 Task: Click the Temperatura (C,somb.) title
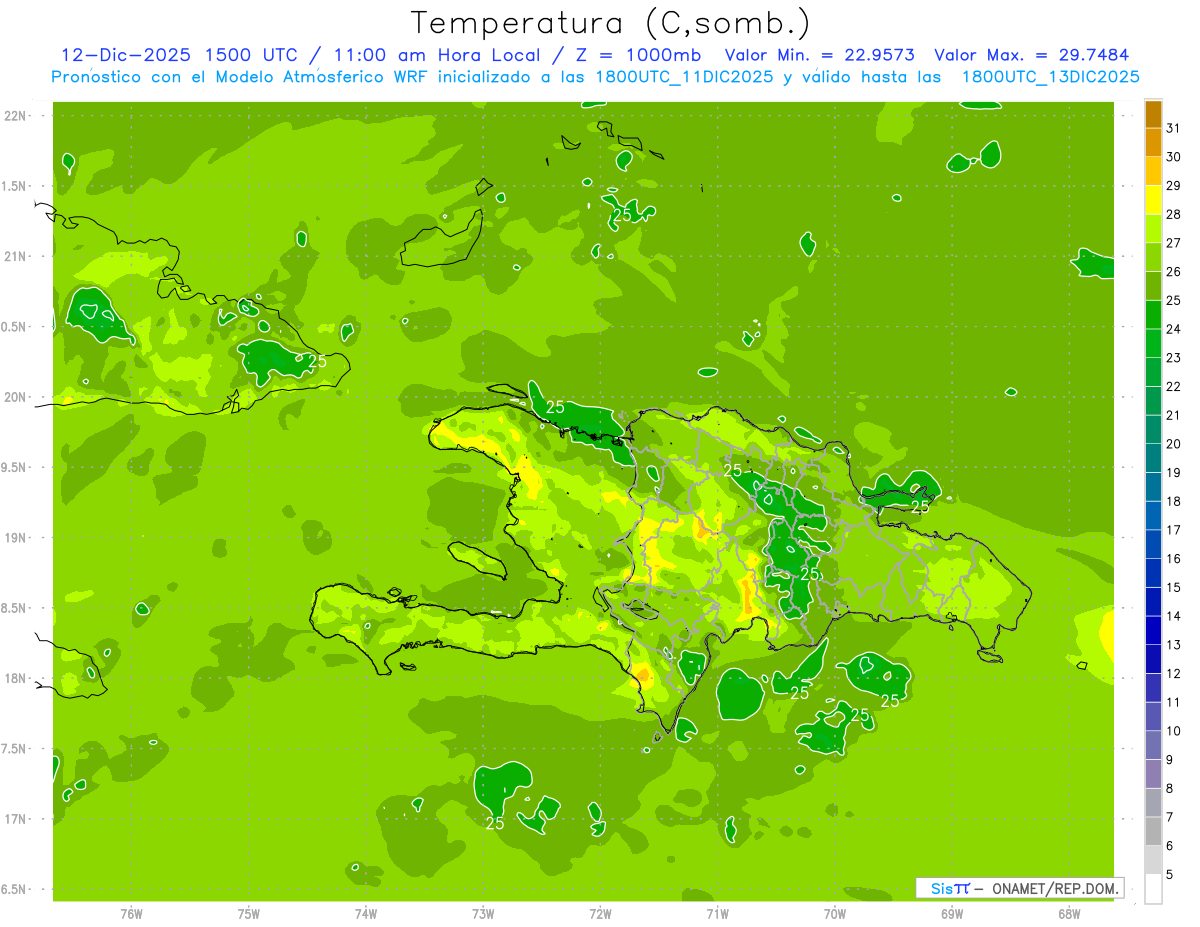click(x=611, y=22)
